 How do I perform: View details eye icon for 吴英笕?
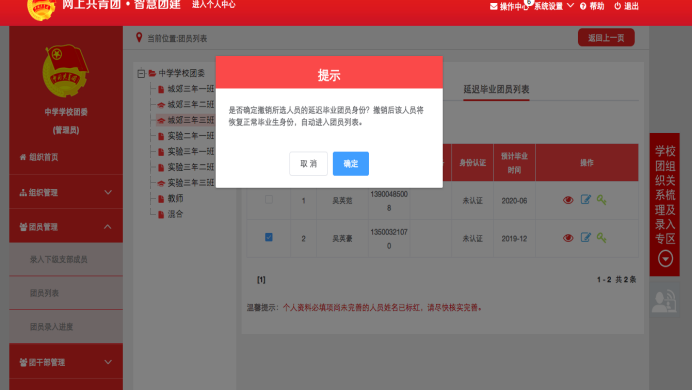568,200
